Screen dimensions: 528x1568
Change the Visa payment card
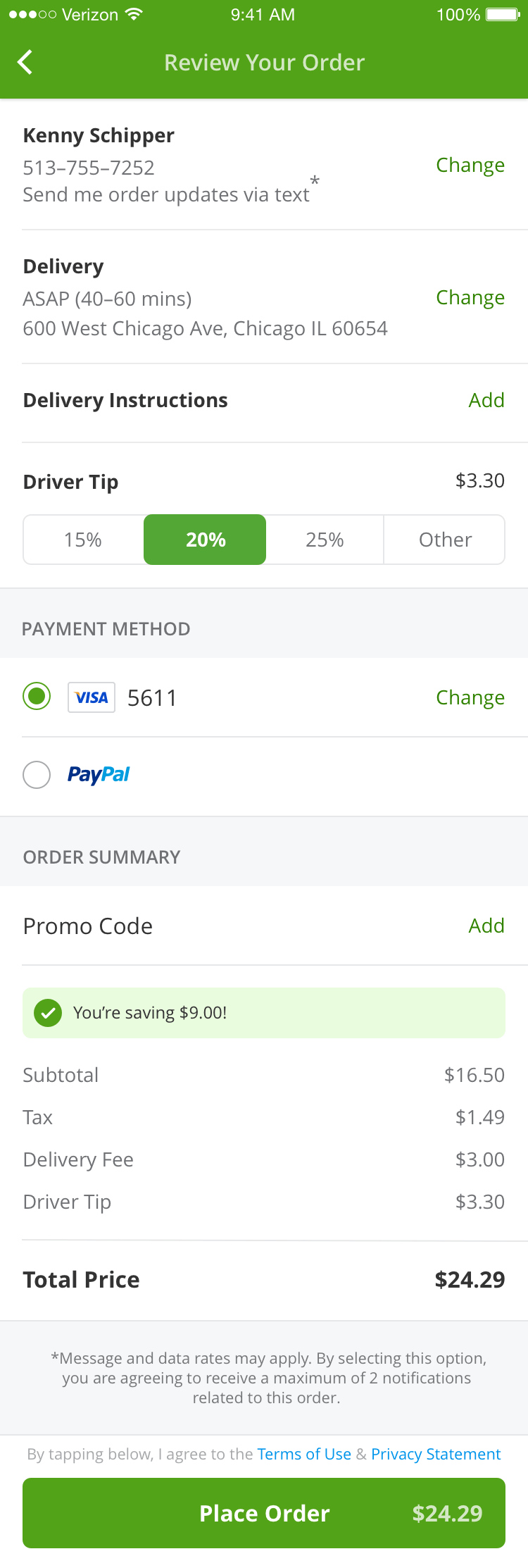[470, 697]
